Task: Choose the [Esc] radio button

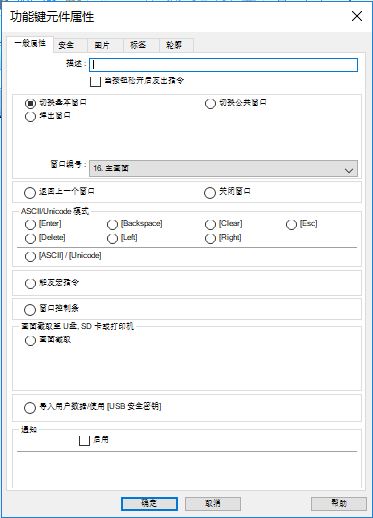Action: pos(291,224)
